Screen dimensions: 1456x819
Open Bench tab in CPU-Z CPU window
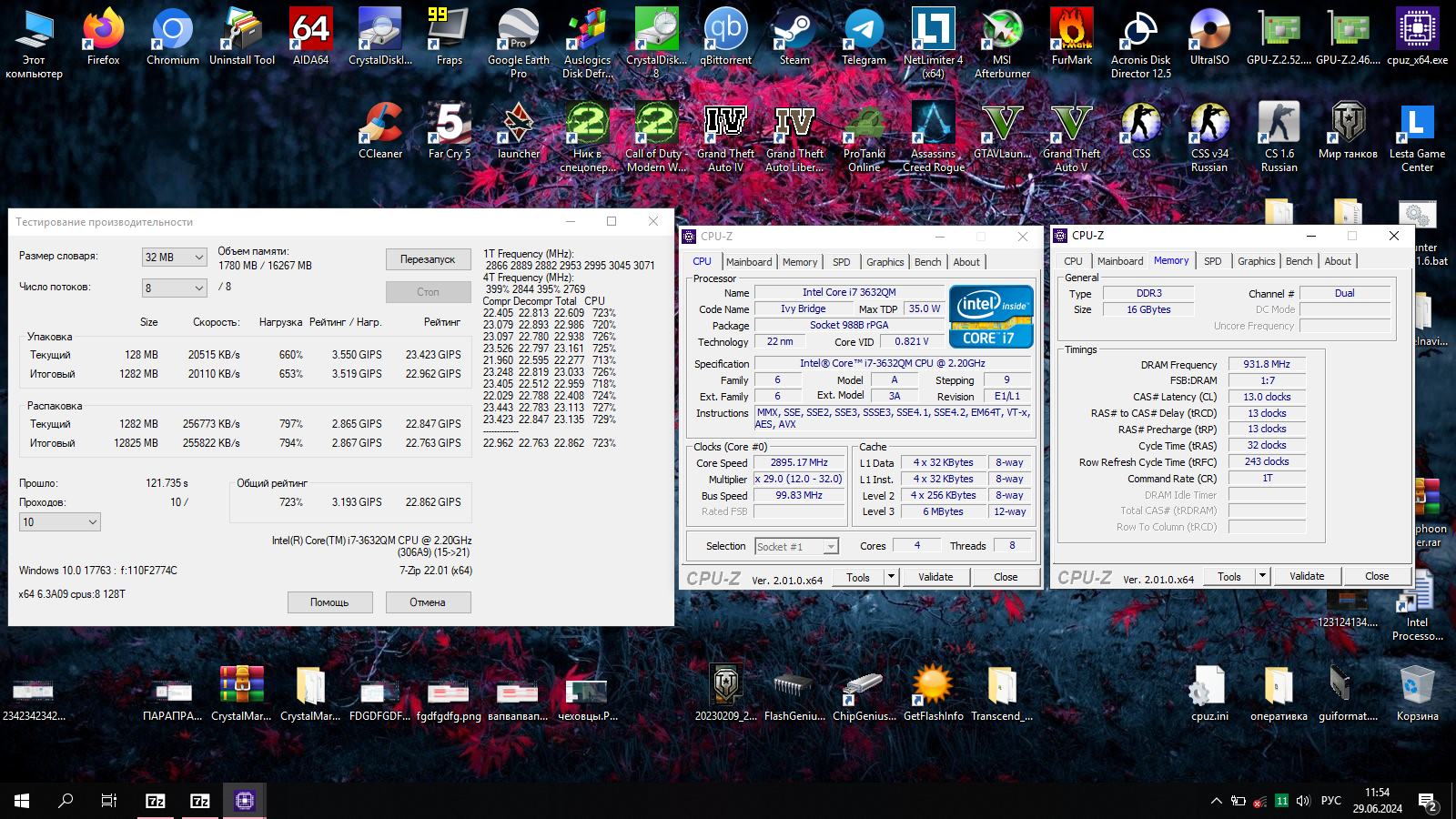928,262
